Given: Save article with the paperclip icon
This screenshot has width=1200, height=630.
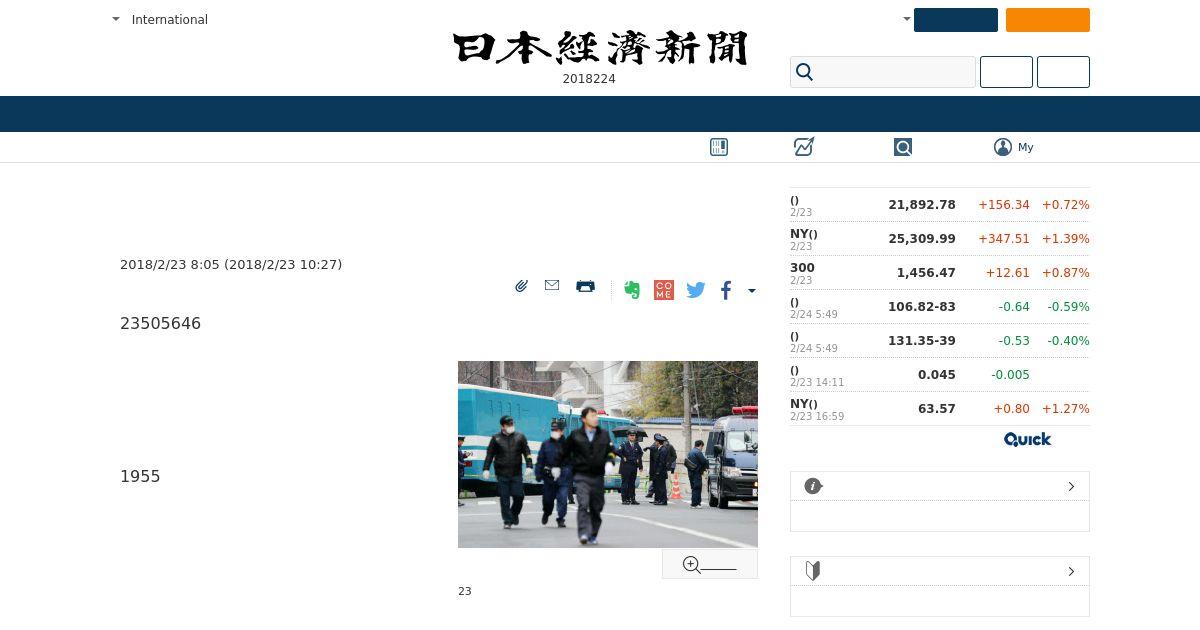Looking at the screenshot, I should click(521, 286).
